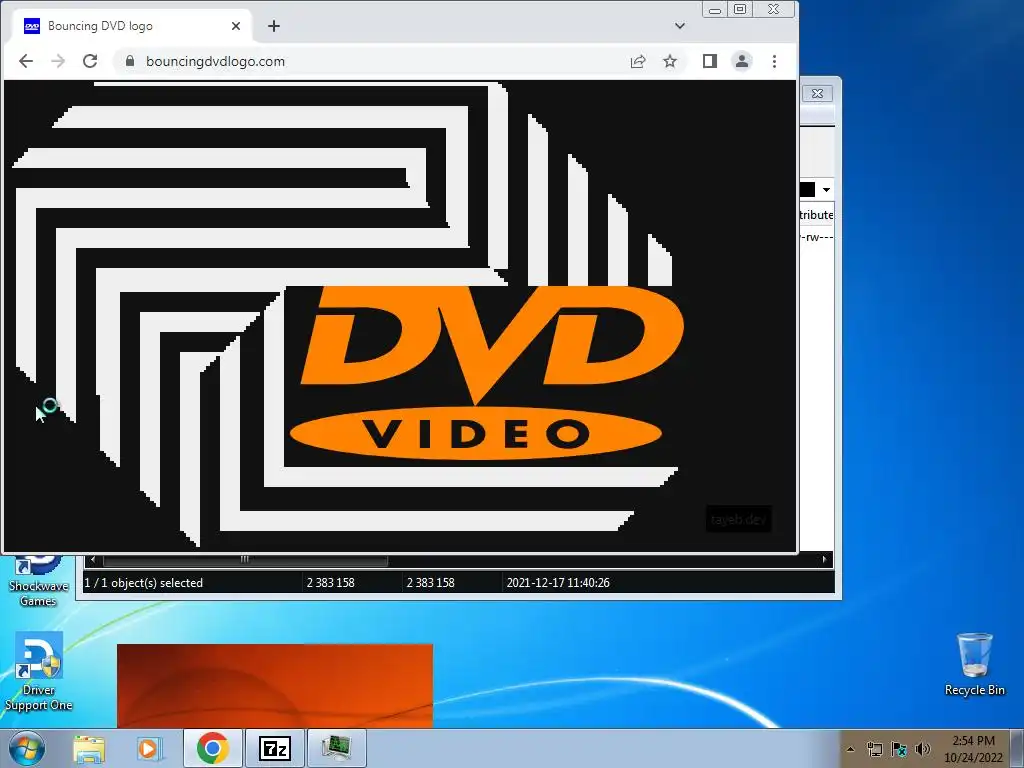
Task: Reload the bouncingdvdlogo.com page
Action: [x=90, y=61]
